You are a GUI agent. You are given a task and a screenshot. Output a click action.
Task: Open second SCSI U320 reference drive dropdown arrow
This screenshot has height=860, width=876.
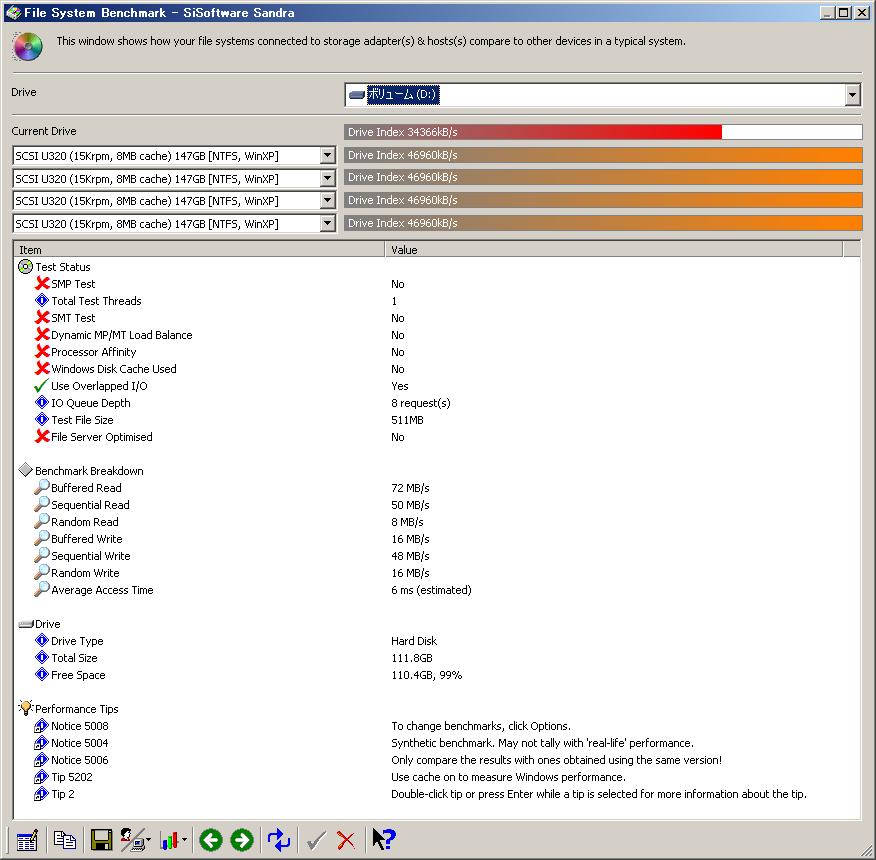pos(327,179)
